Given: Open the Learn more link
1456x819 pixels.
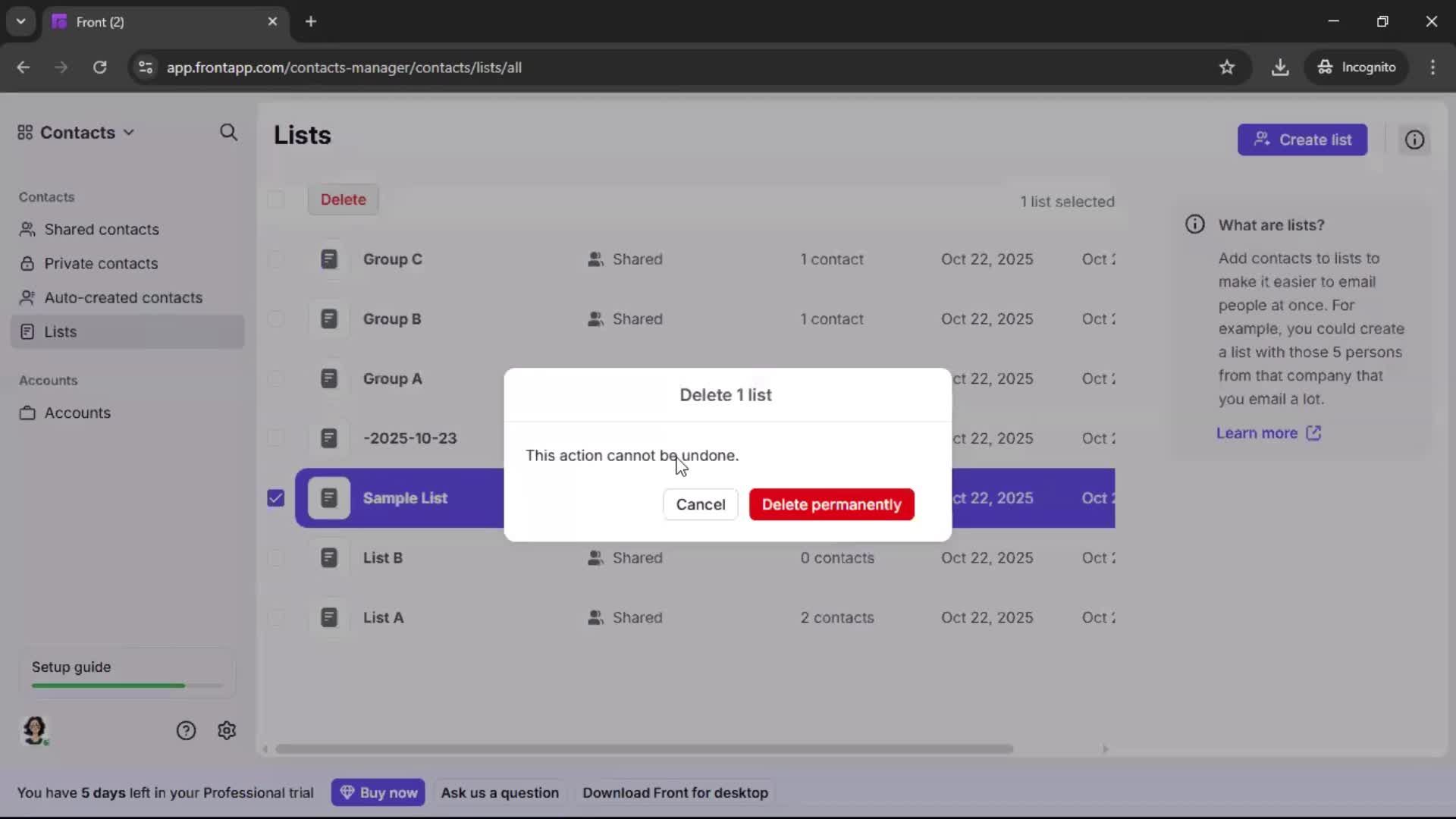Looking at the screenshot, I should [1258, 432].
